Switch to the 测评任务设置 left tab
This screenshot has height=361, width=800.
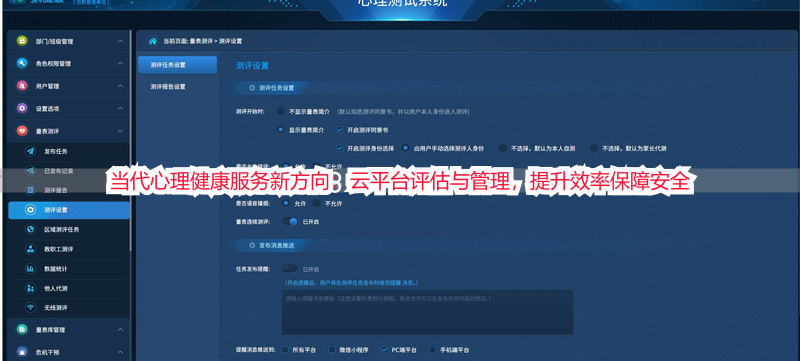[177, 65]
